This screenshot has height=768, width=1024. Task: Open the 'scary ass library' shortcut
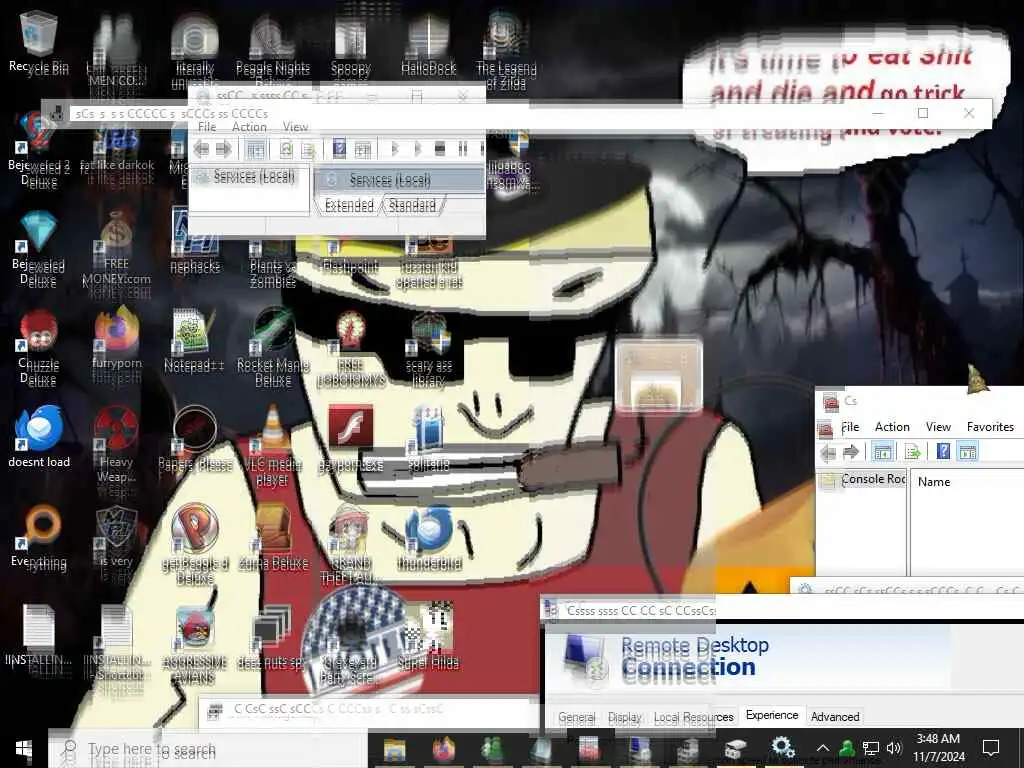click(x=428, y=349)
